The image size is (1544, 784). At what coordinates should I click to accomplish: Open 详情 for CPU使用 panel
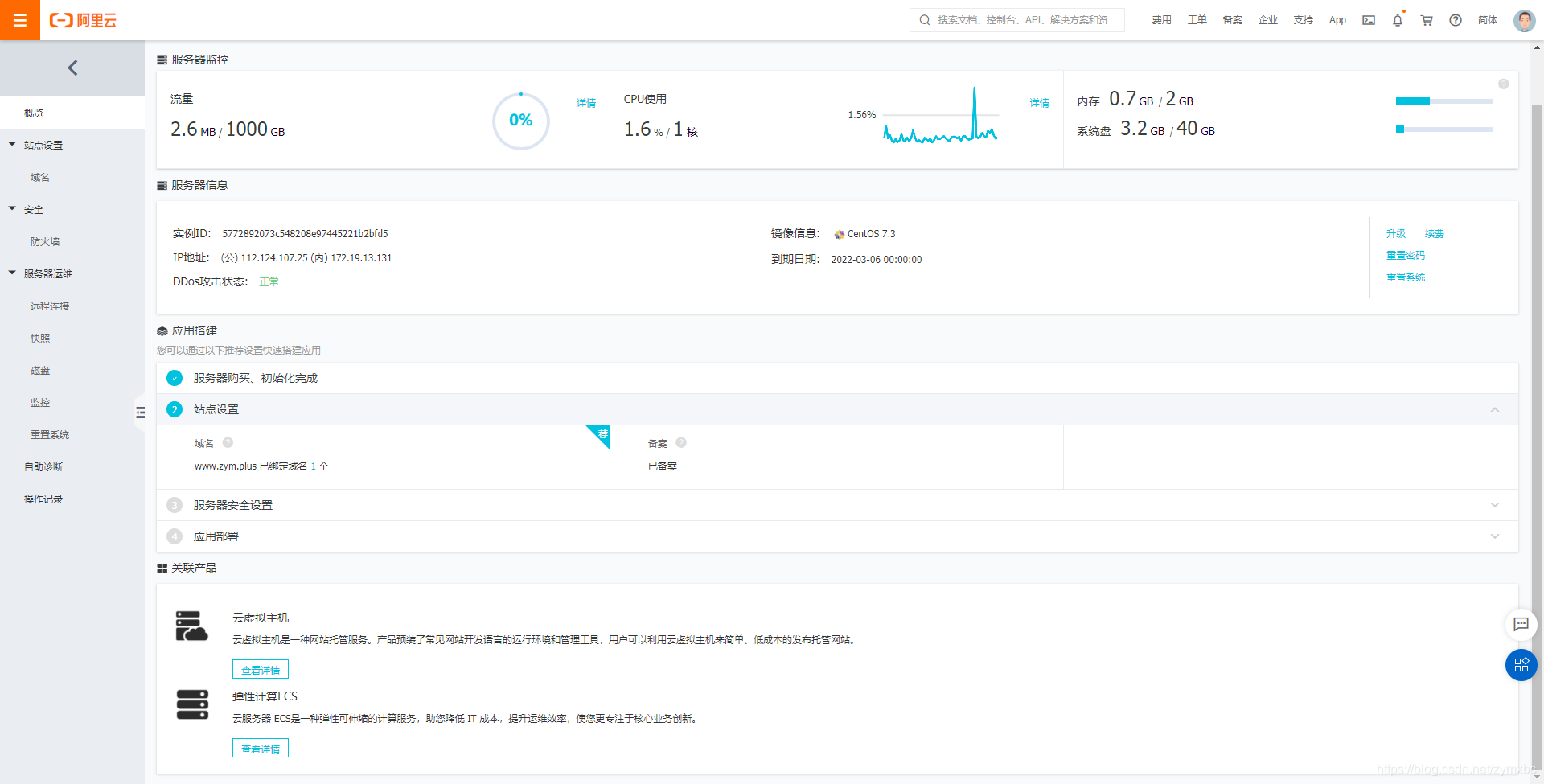(x=1040, y=103)
